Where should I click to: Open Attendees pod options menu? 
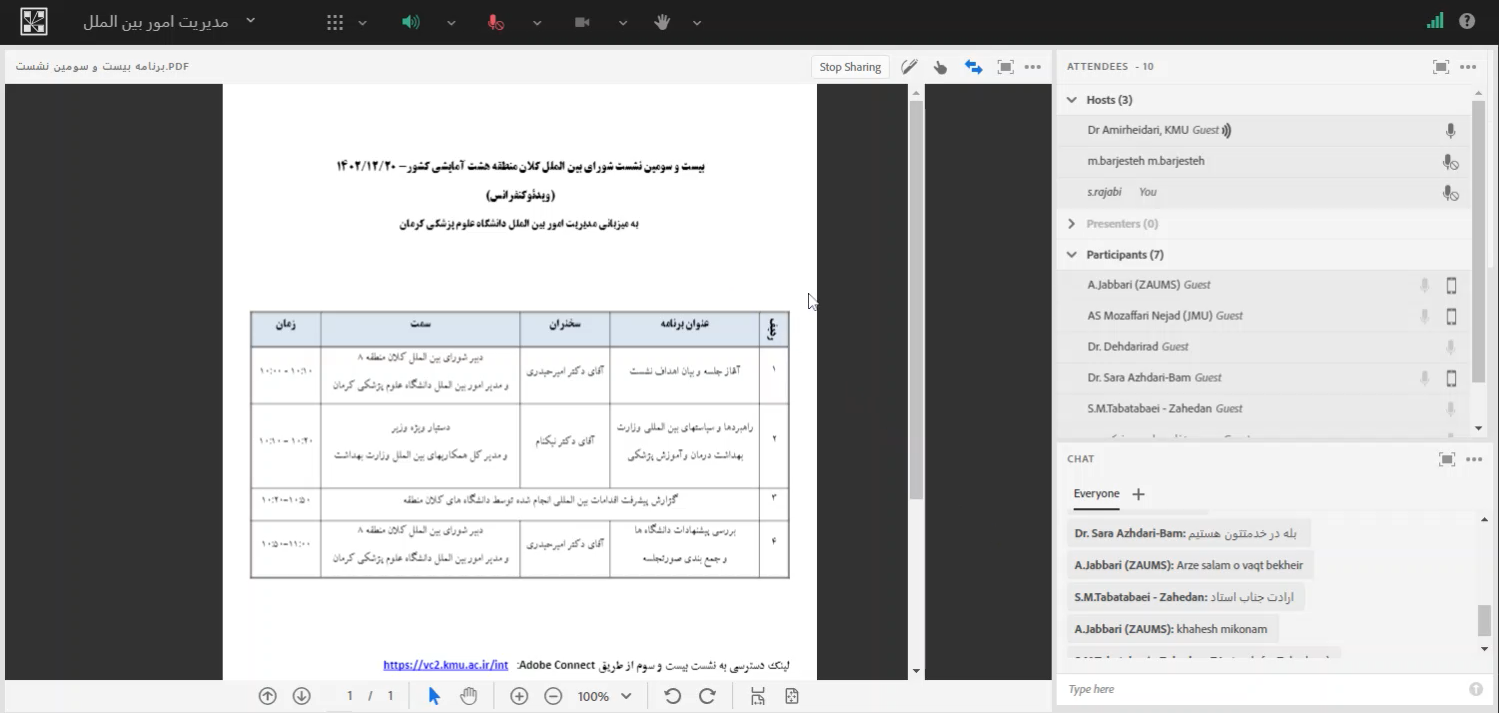pos(1468,67)
